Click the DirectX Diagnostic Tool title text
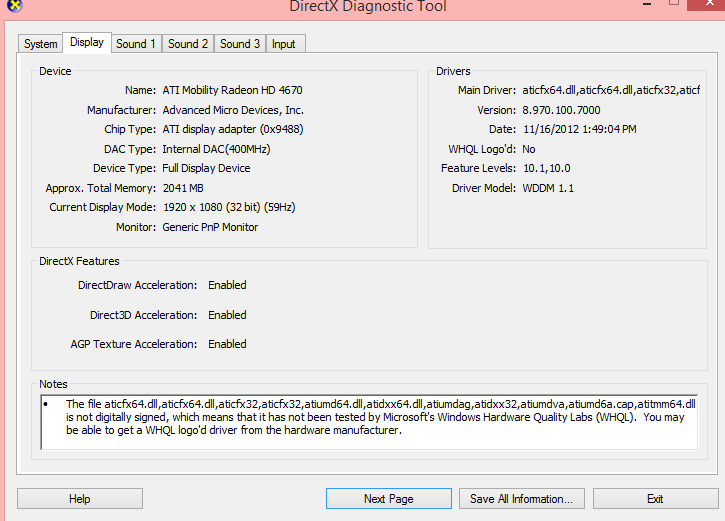 [367, 7]
